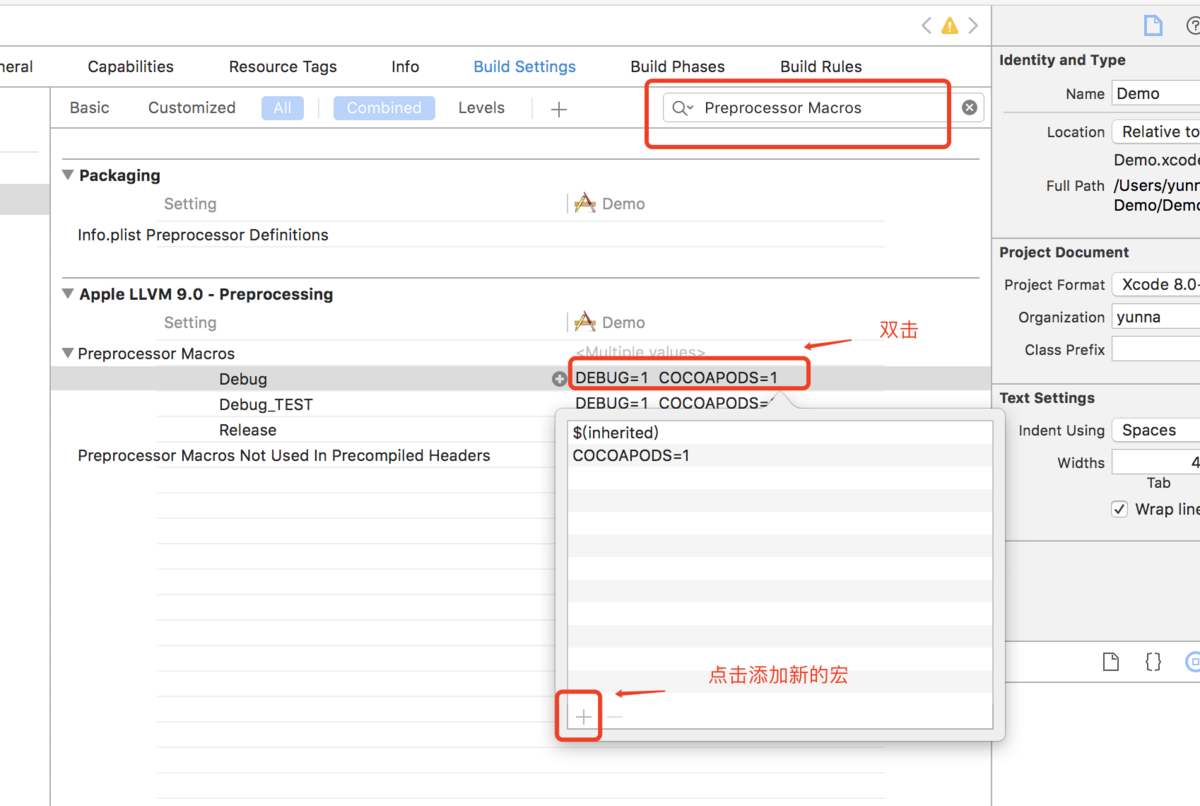Select the All settings filter
Image resolution: width=1200 pixels, height=806 pixels.
coord(283,108)
